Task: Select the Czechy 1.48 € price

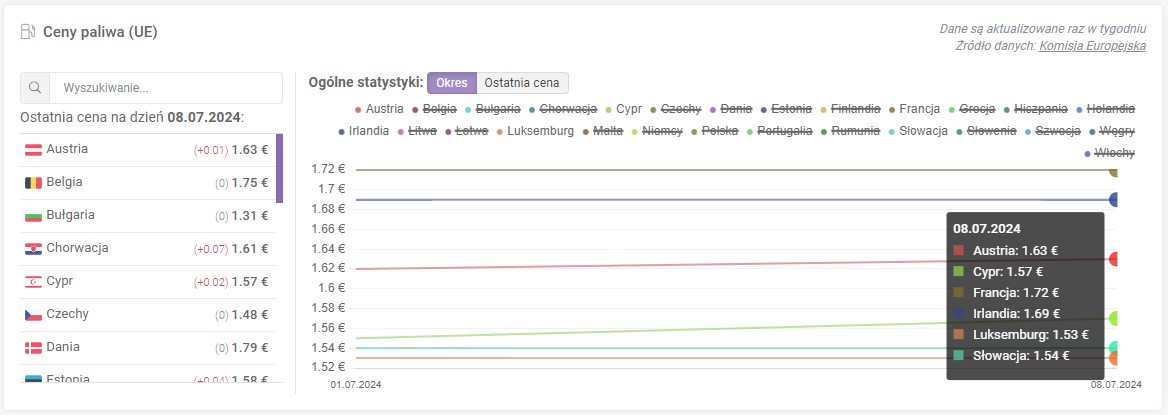Action: 250,315
